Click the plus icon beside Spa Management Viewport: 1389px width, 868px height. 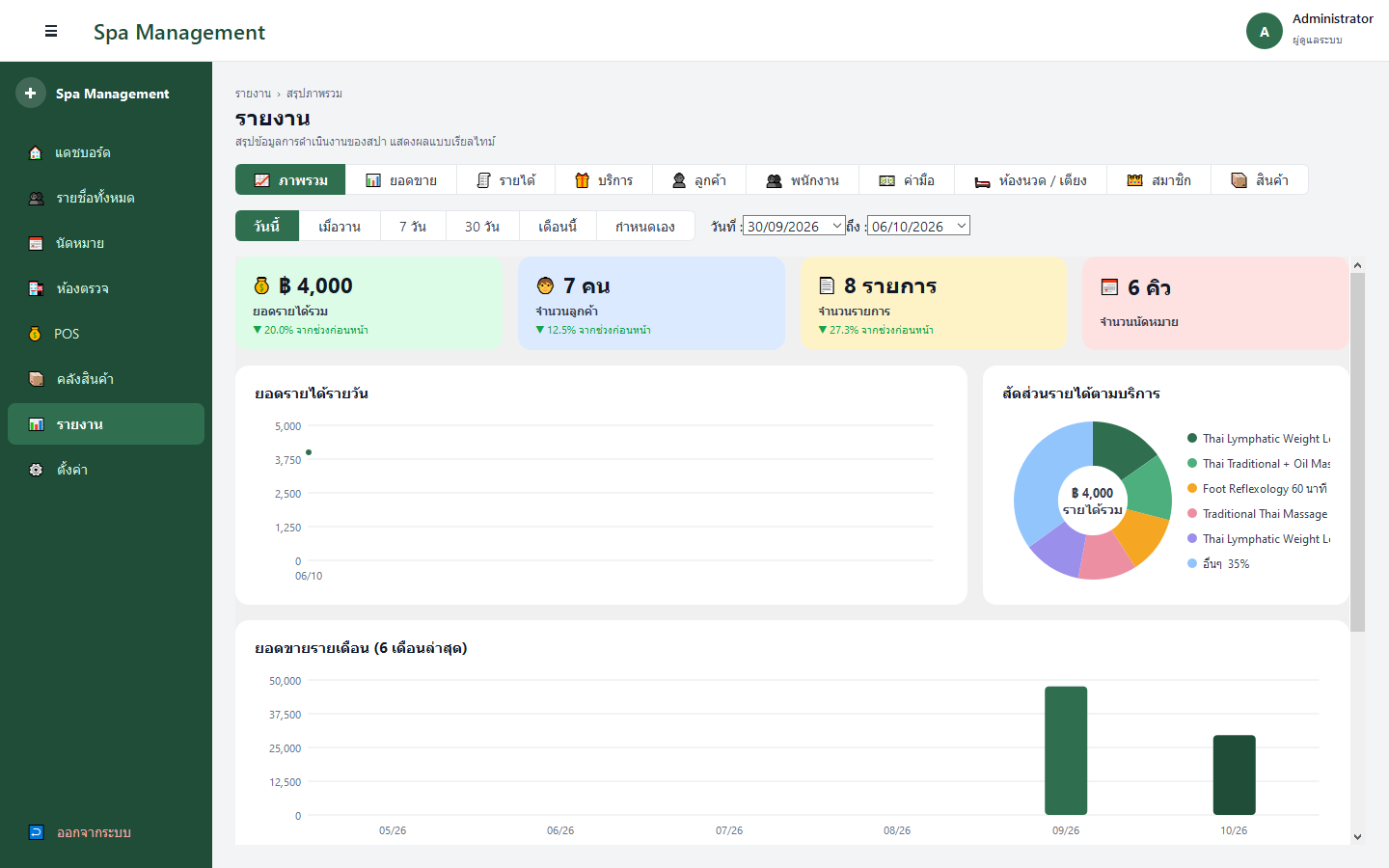(x=30, y=93)
